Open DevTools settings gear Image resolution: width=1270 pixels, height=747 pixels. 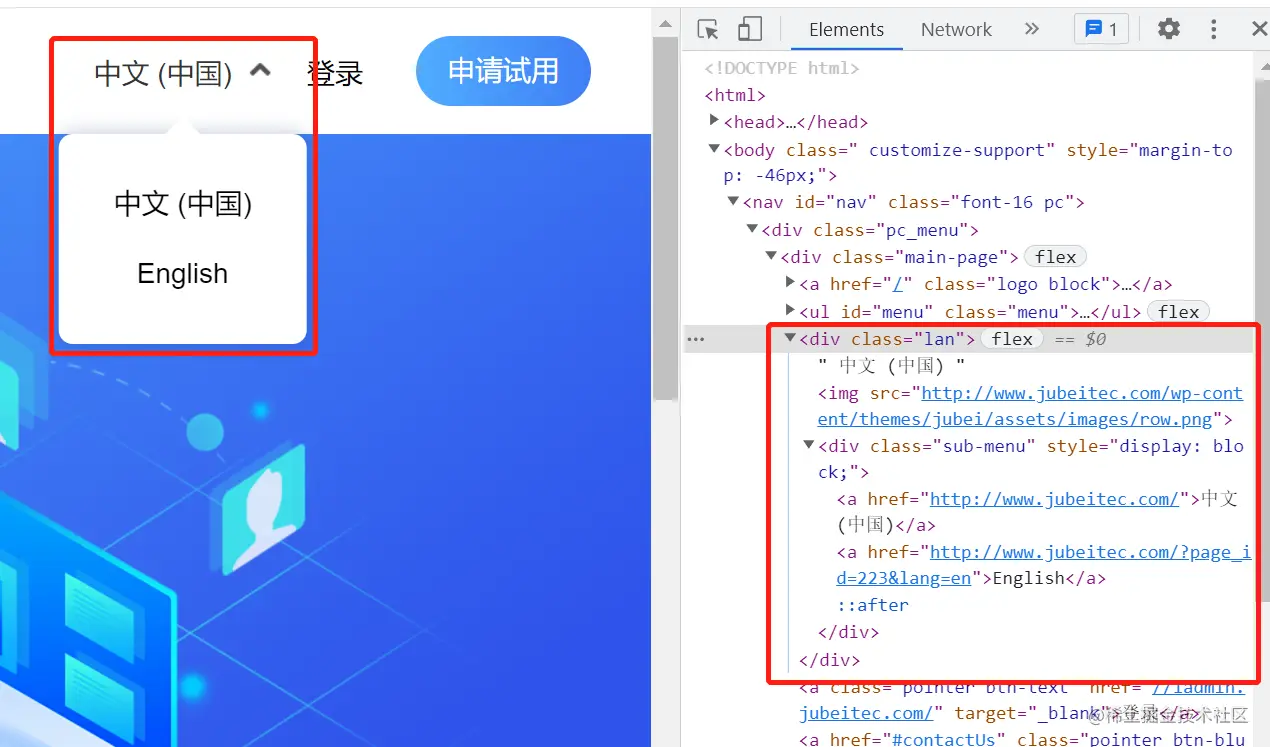point(1168,29)
